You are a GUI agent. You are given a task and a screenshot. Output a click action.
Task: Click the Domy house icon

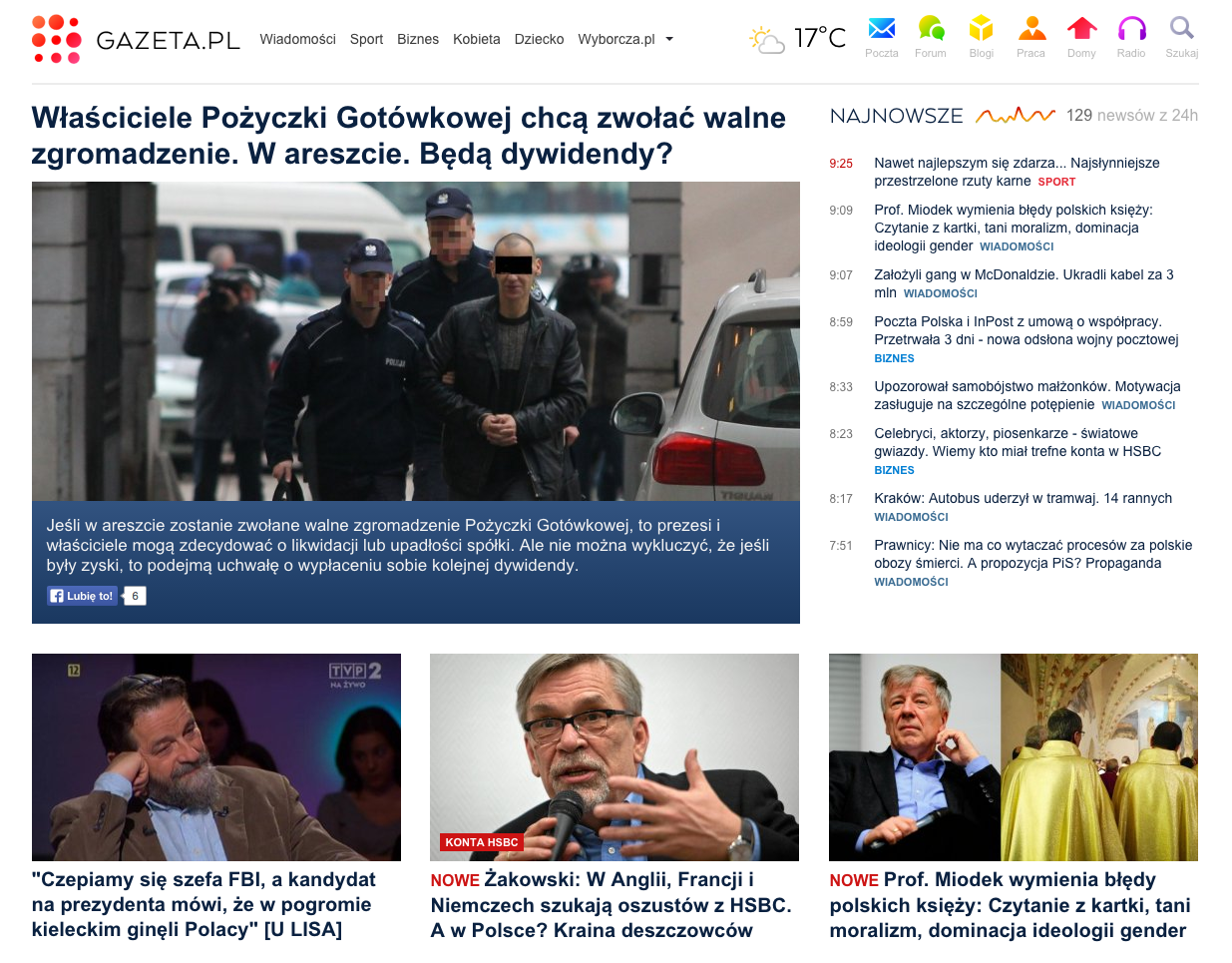pyautogui.click(x=1081, y=28)
